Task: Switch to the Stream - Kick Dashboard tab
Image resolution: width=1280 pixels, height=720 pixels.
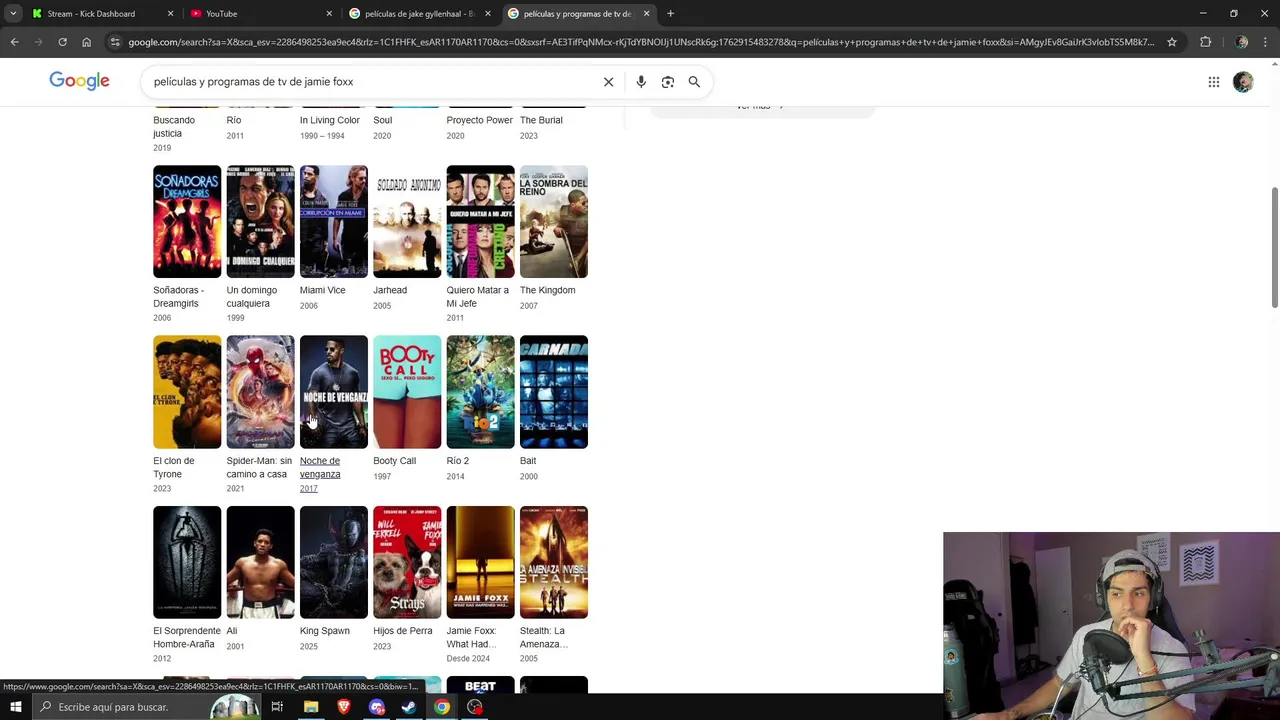Action: 90,14
